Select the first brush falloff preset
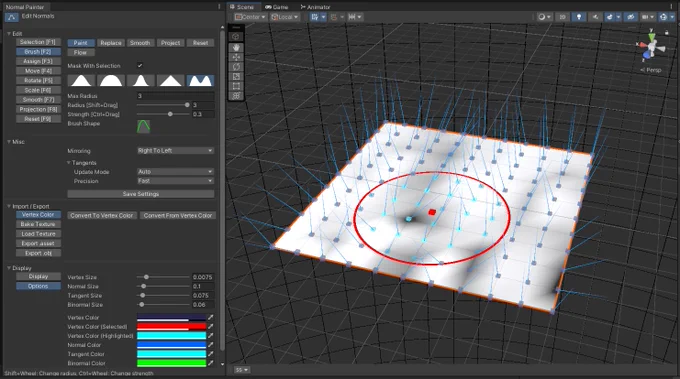This screenshot has width=680, height=379. (81, 80)
